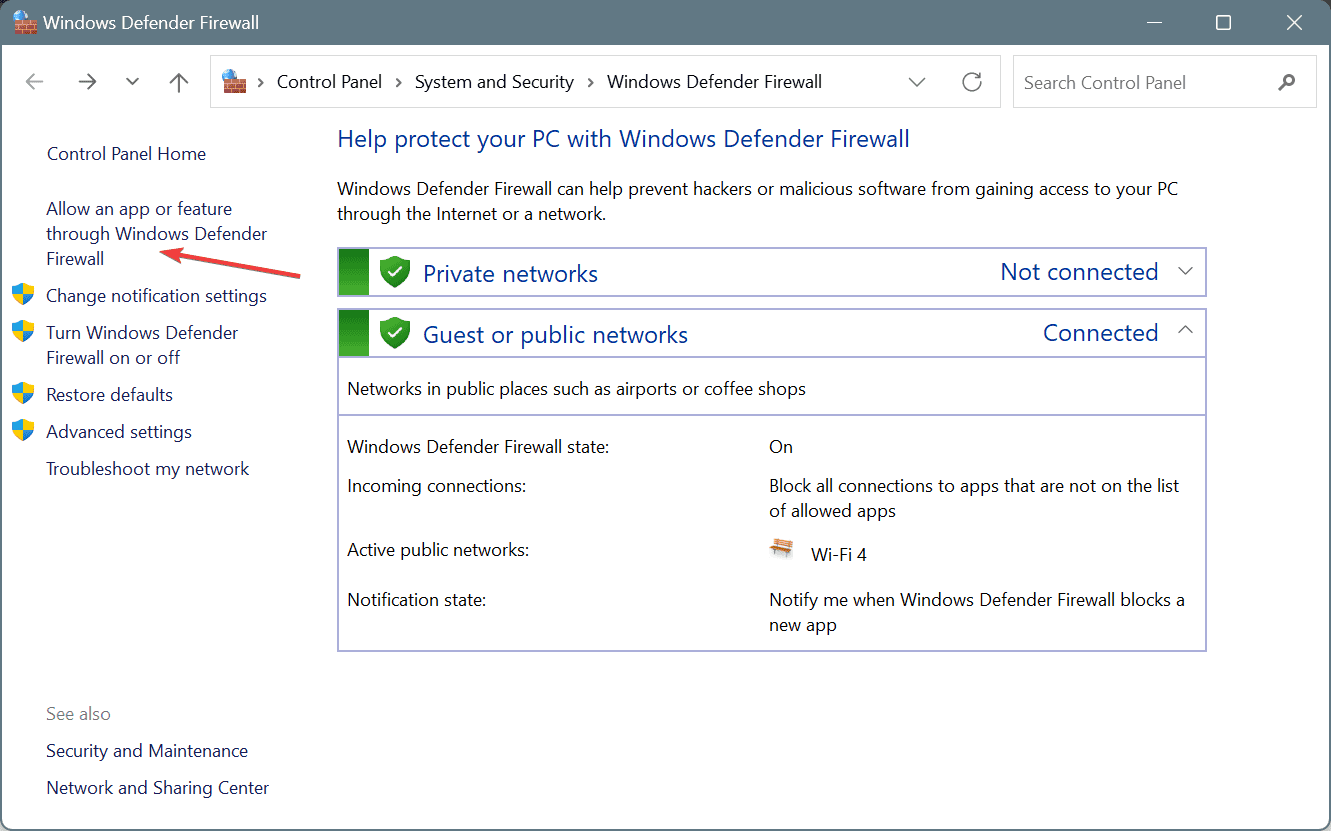
Task: Select System and Security breadcrumb
Action: click(x=494, y=82)
